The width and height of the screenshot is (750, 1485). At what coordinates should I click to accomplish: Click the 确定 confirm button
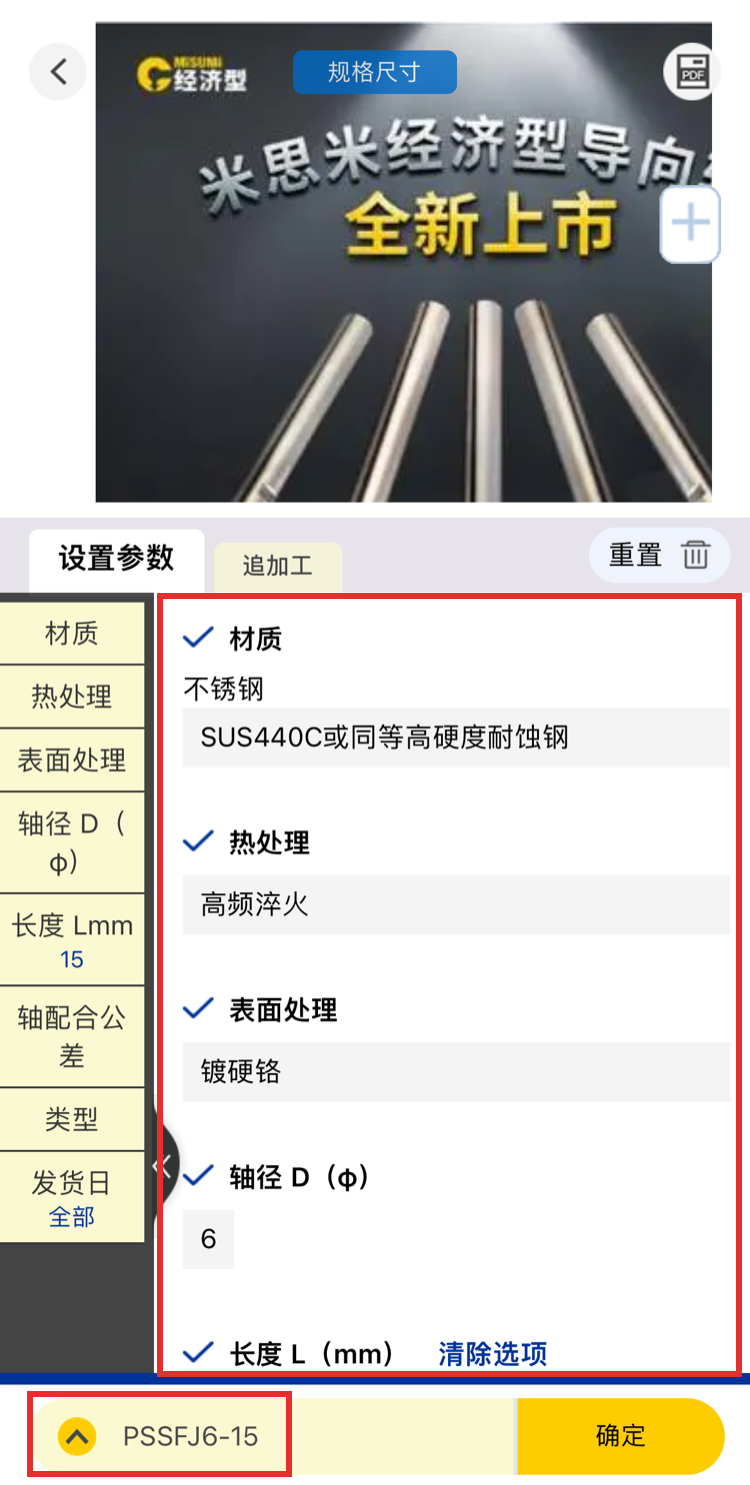click(620, 1436)
